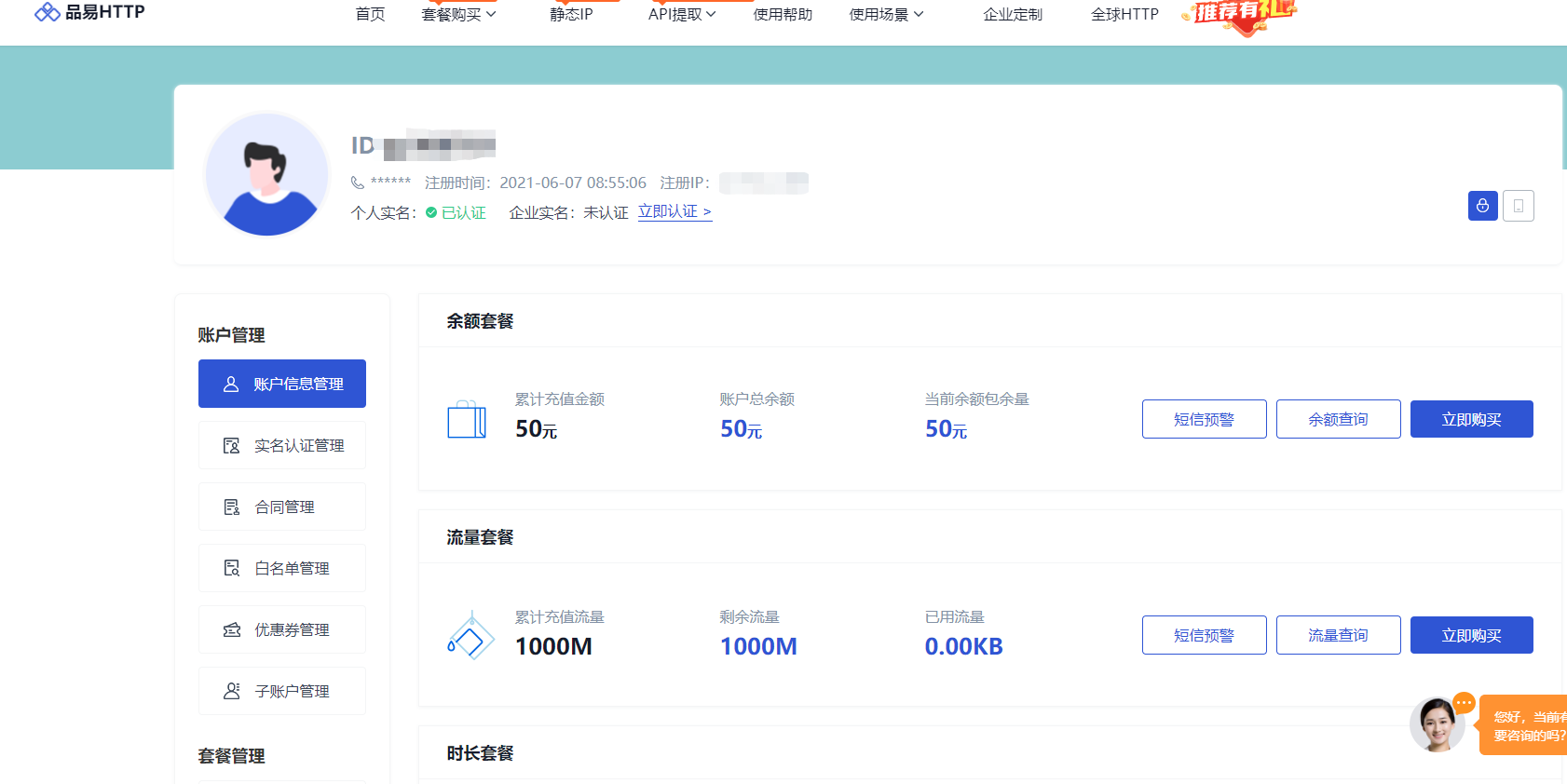Click the 合同管理 document icon
This screenshot has height=784, width=1567.
232,507
